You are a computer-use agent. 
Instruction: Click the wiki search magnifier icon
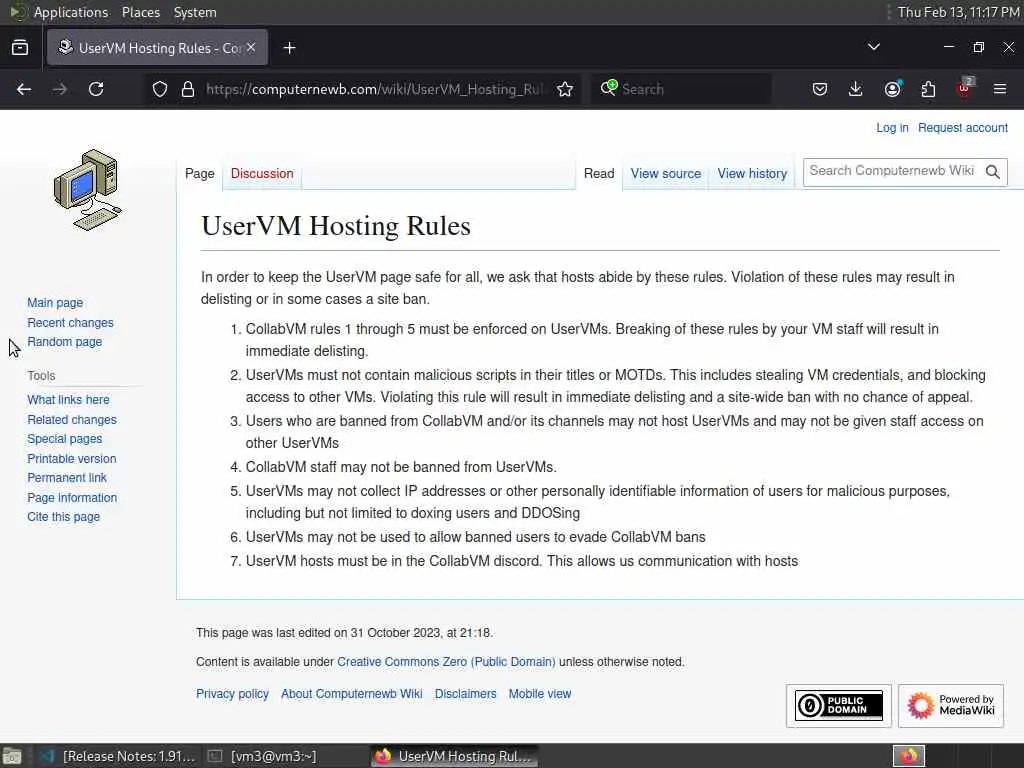coord(993,172)
